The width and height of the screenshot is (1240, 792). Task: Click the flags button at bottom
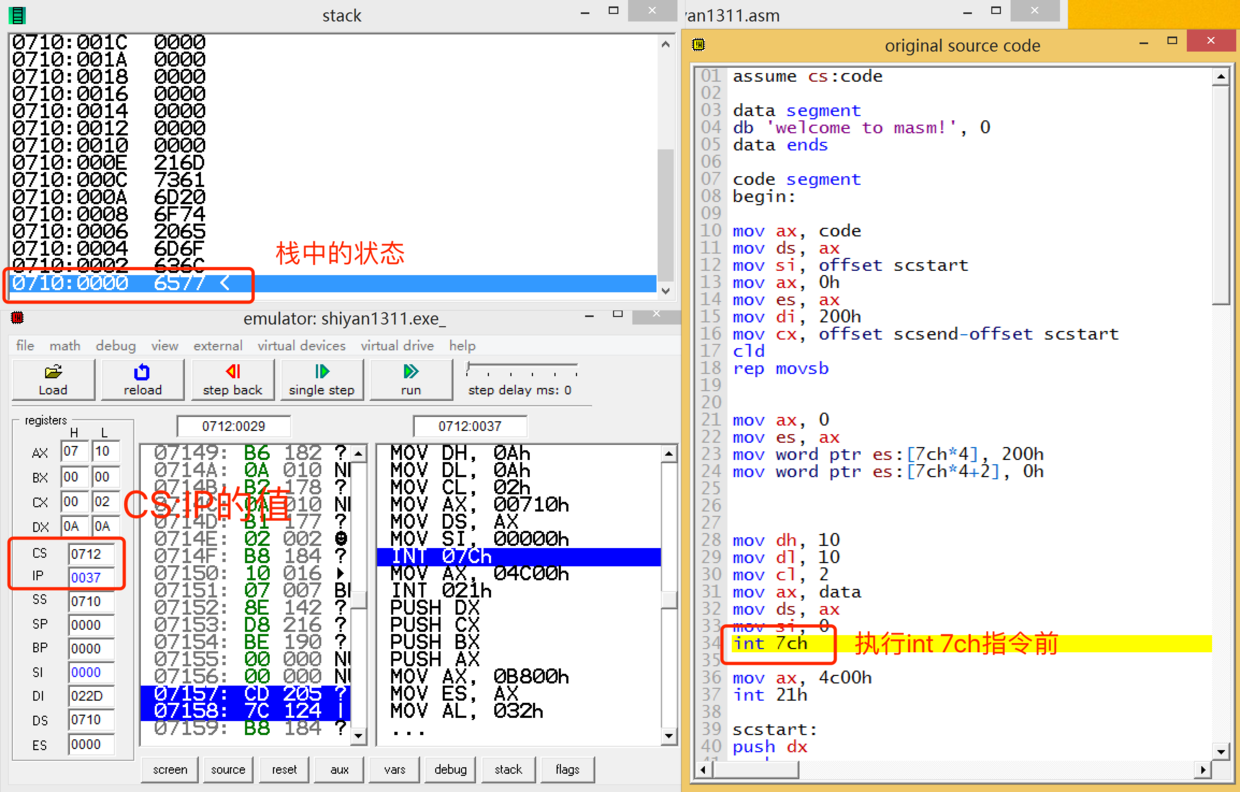(567, 769)
